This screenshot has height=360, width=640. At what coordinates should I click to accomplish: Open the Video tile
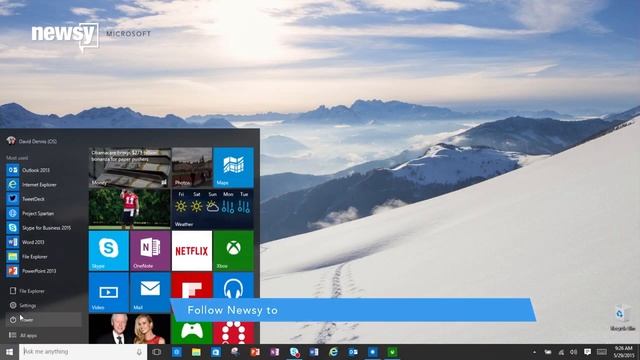click(x=109, y=292)
